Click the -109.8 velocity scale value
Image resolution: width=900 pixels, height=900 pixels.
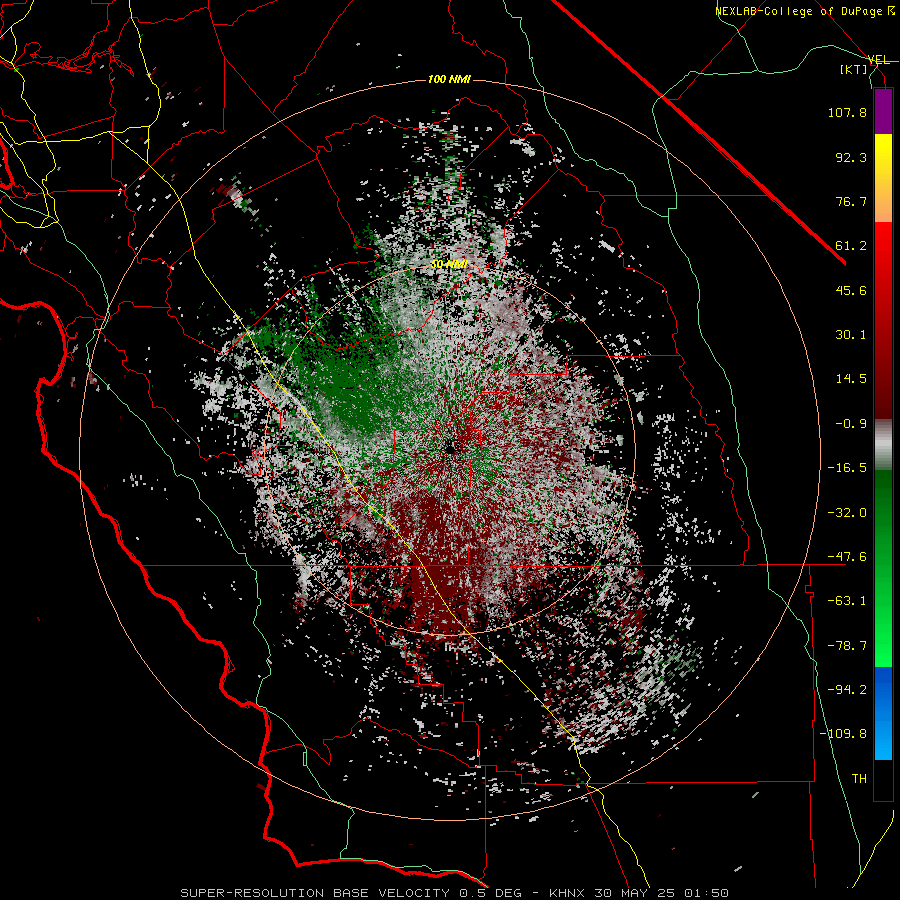click(843, 734)
